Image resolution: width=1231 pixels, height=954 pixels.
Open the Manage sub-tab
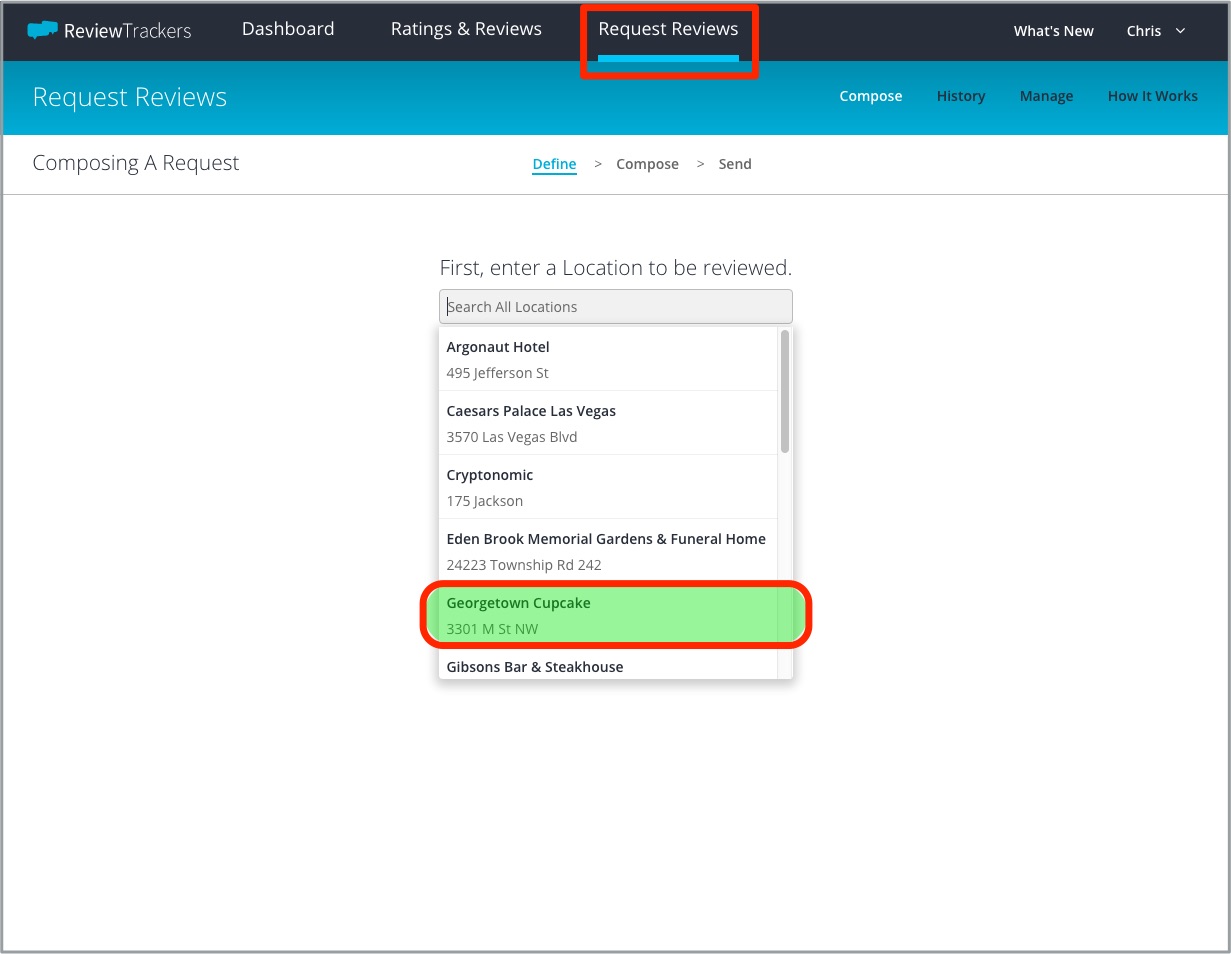click(x=1046, y=96)
